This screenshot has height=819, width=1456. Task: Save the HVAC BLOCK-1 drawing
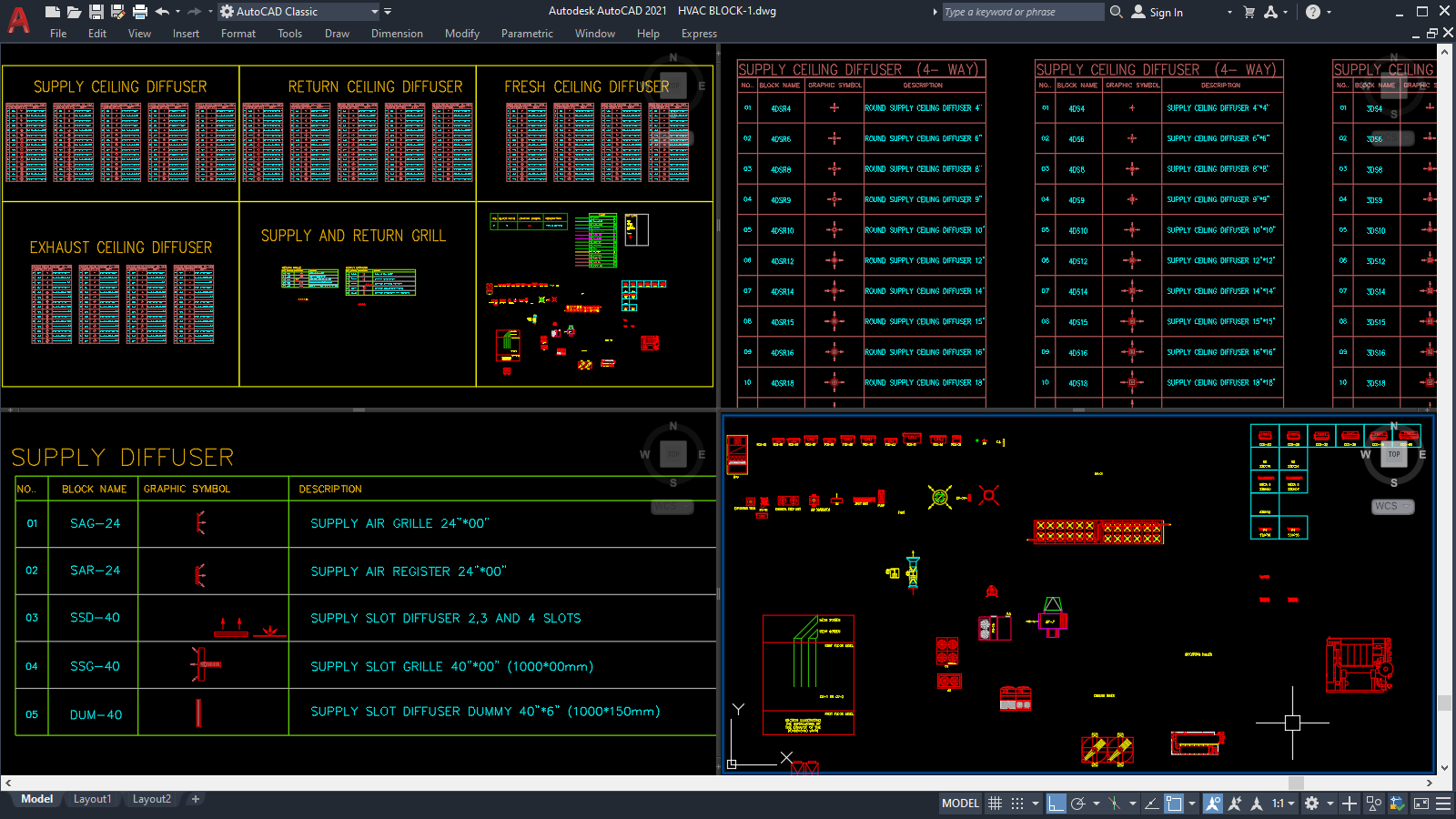click(x=96, y=11)
